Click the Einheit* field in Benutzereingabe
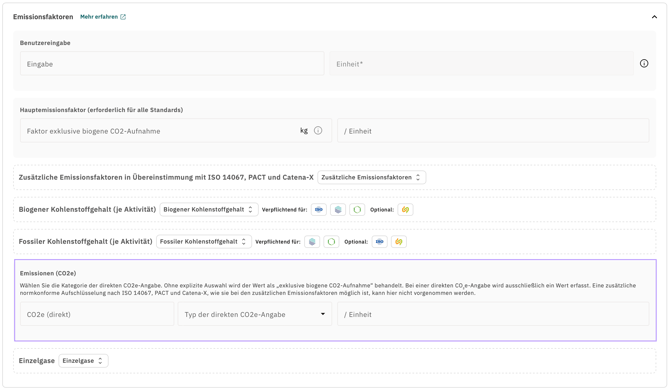 [482, 64]
